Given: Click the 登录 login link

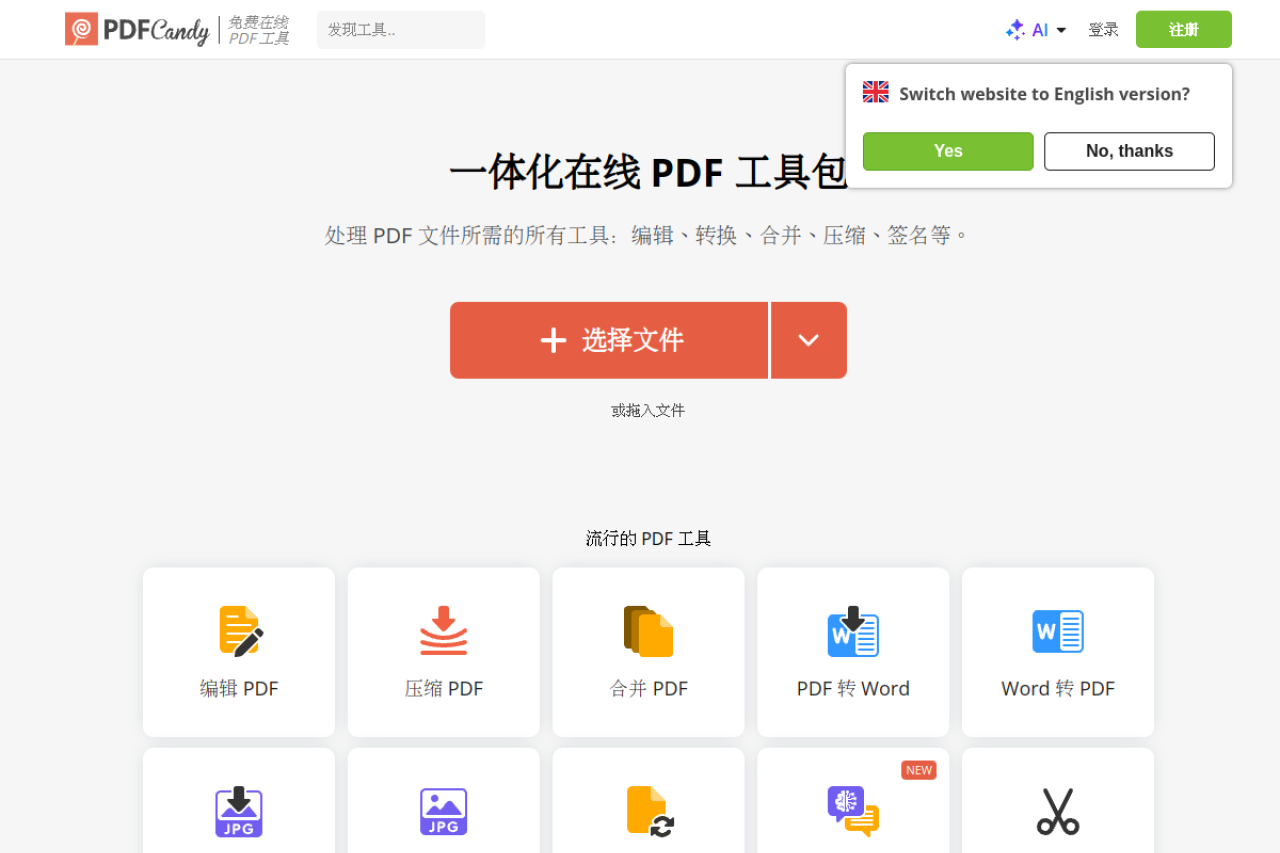Looking at the screenshot, I should 1103,30.
